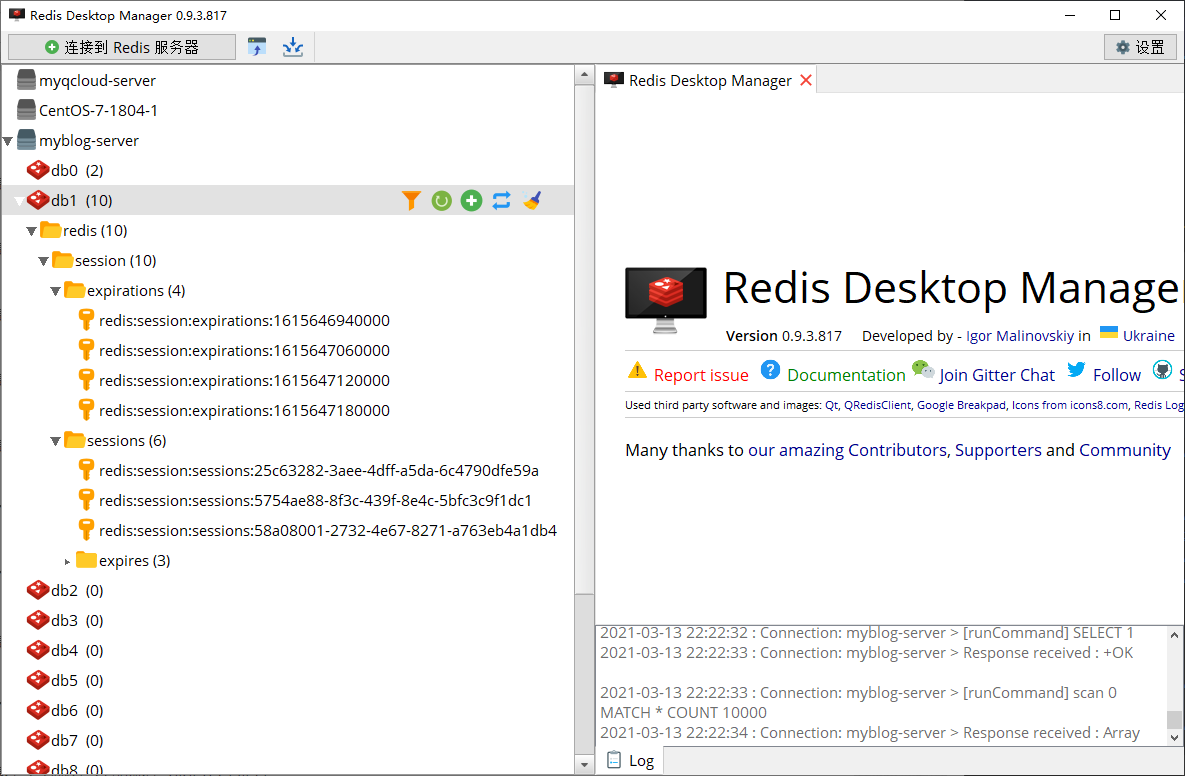This screenshot has height=776, width=1185.
Task: Open Igor Malinovskiy developer link
Action: (x=1019, y=335)
